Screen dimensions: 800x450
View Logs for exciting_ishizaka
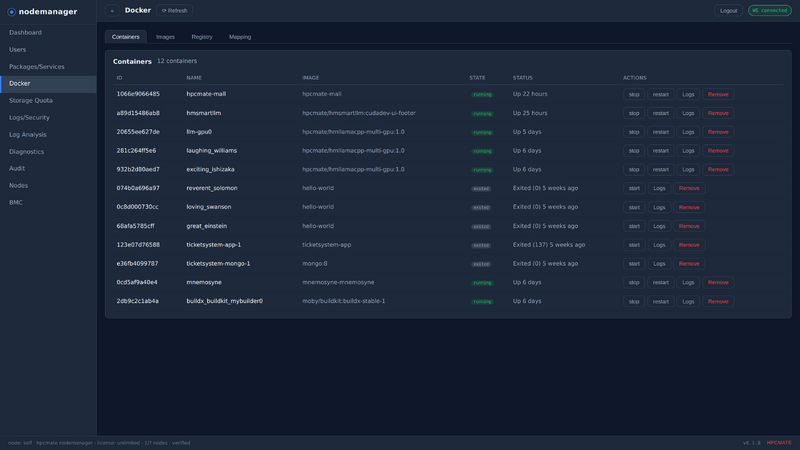688,169
